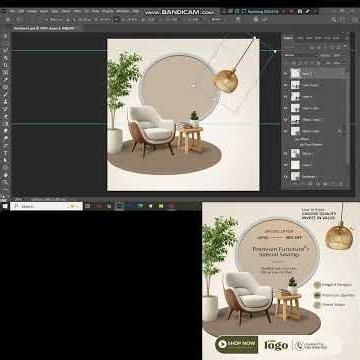Click the Windows taskbar search box
This screenshot has height=360, width=360.
pos(46,206)
